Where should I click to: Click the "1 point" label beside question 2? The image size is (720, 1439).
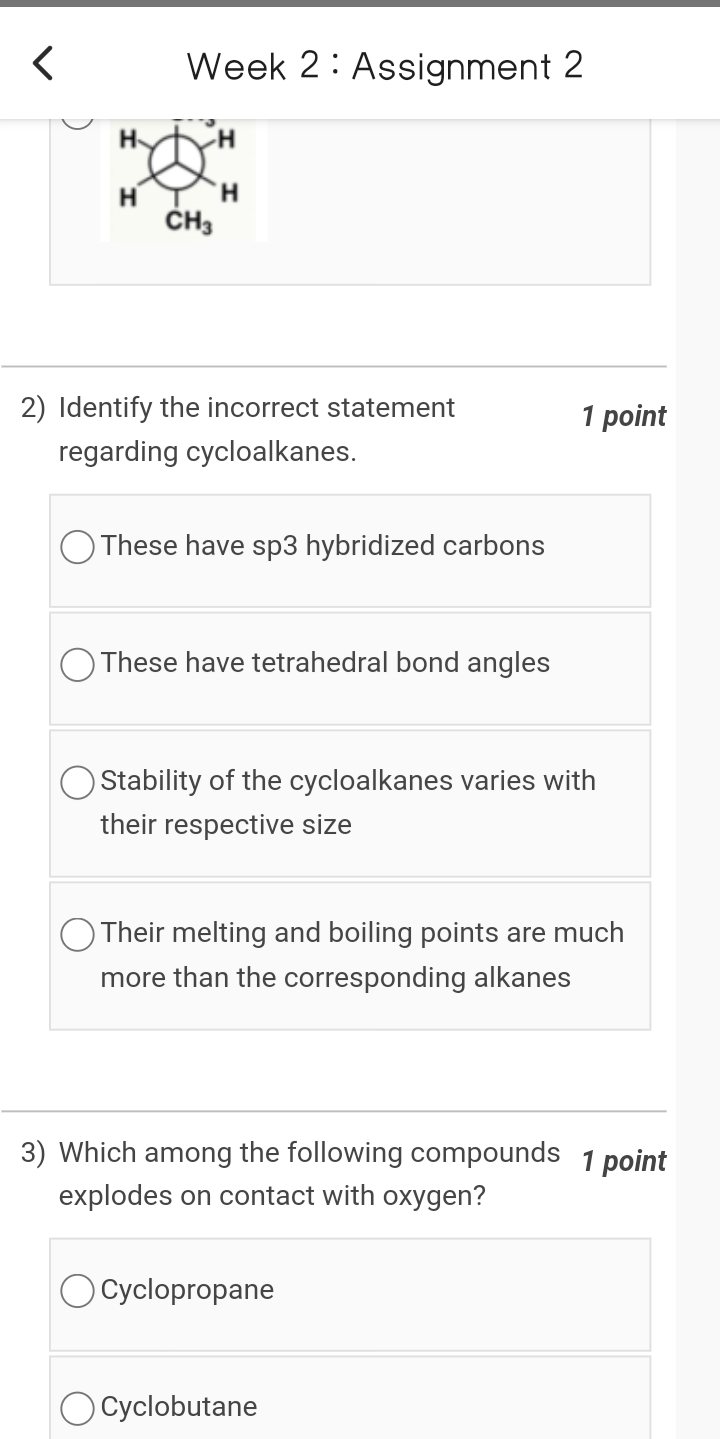click(x=622, y=416)
